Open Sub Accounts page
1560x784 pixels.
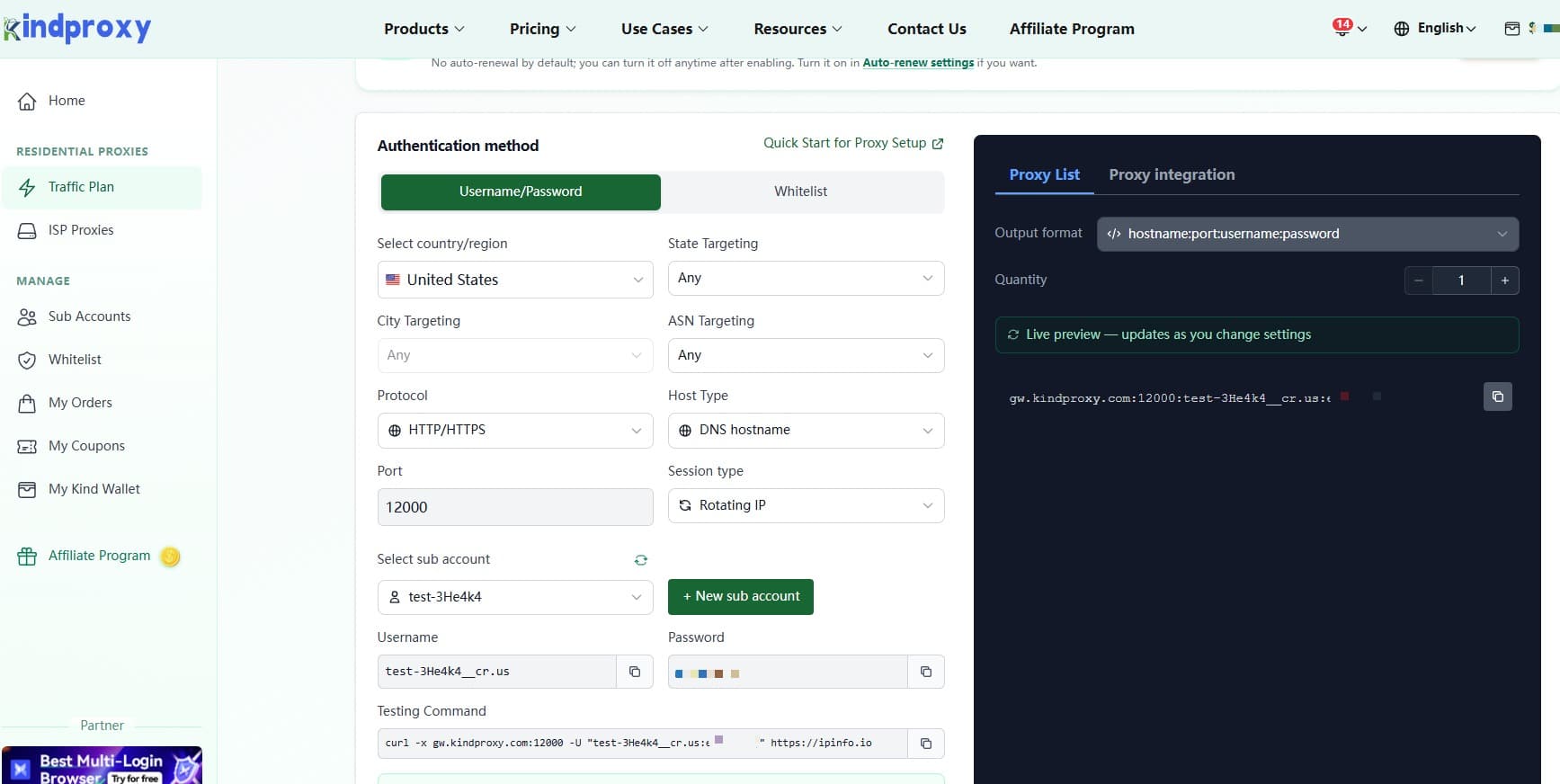pos(102,316)
